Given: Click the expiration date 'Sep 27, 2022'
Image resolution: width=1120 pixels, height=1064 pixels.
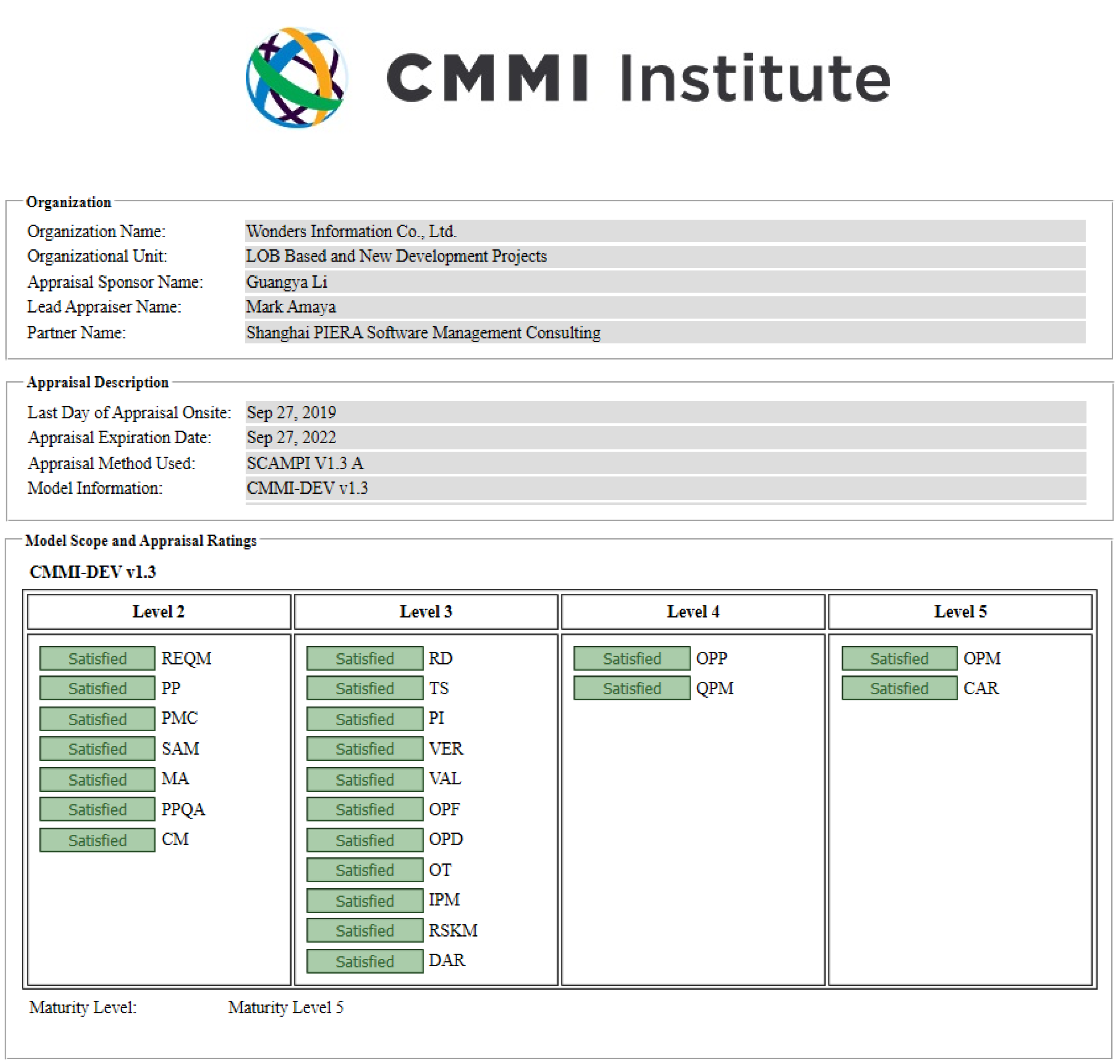Looking at the screenshot, I should [292, 437].
